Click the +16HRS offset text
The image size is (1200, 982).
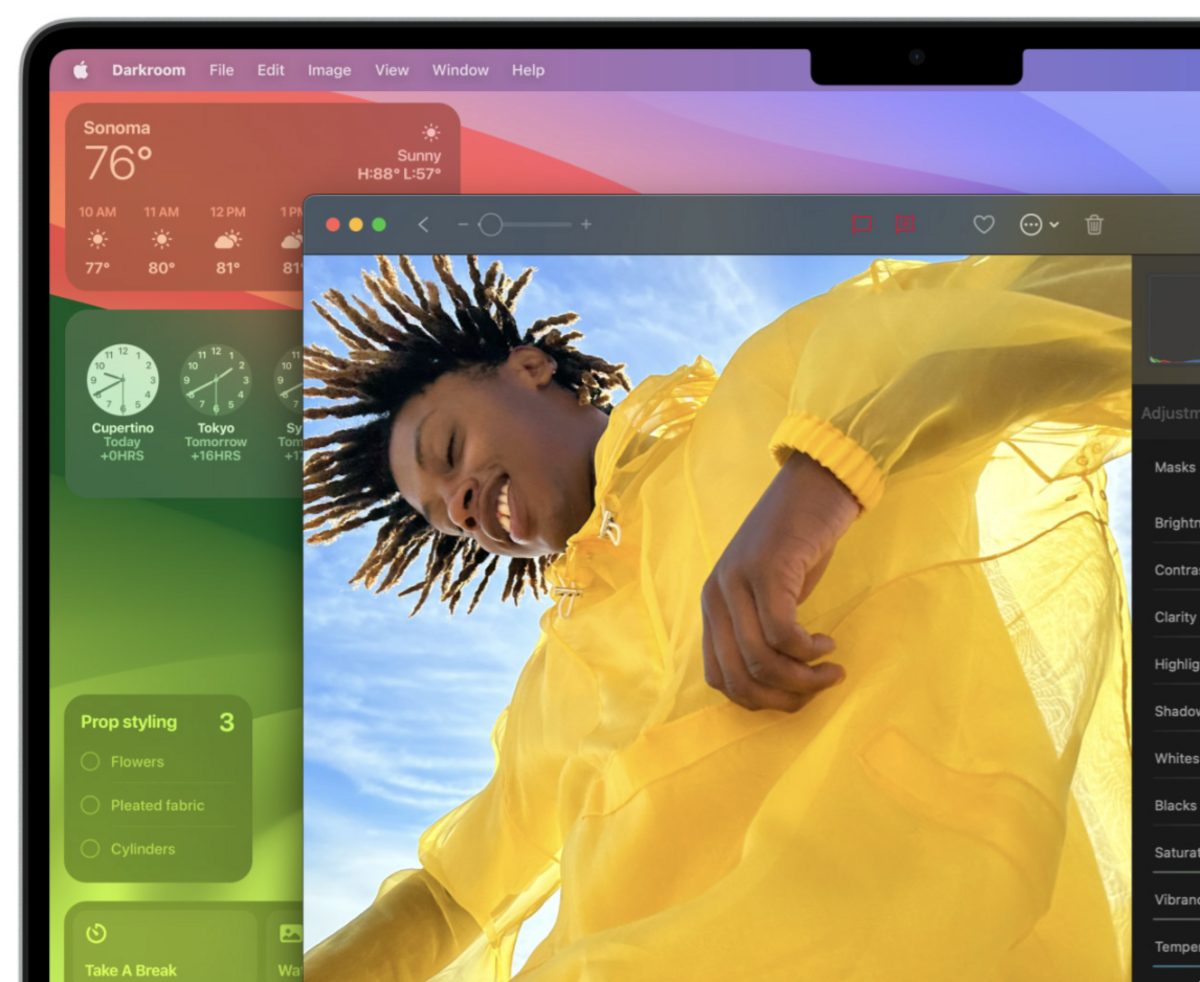(x=216, y=456)
